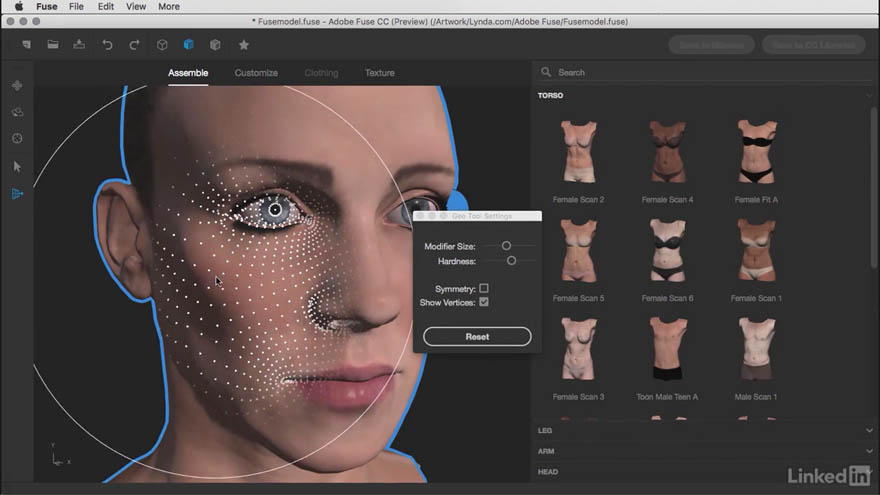Select the arrow selection tool

click(17, 166)
